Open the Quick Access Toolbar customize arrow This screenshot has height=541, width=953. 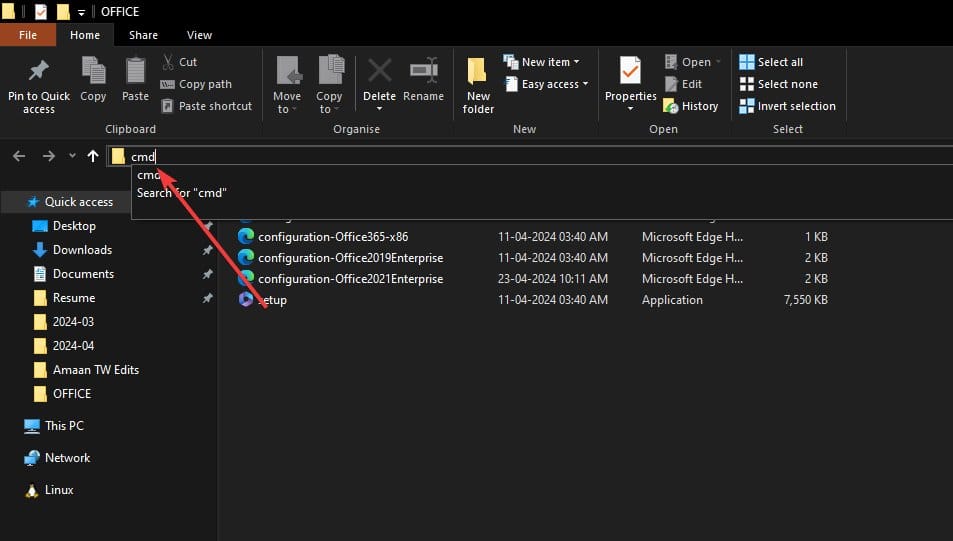click(x=81, y=12)
